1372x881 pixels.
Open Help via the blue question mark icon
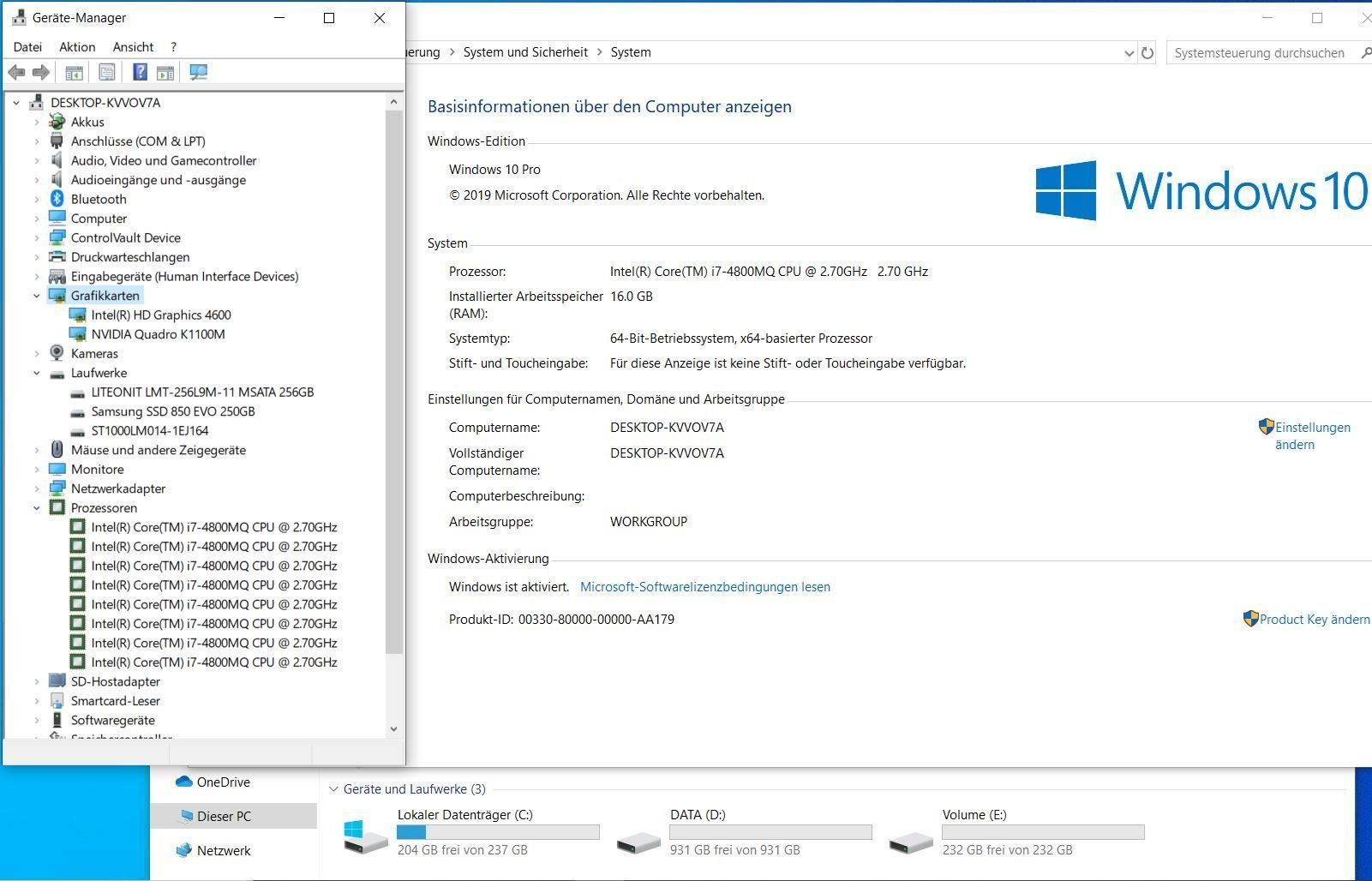click(140, 72)
